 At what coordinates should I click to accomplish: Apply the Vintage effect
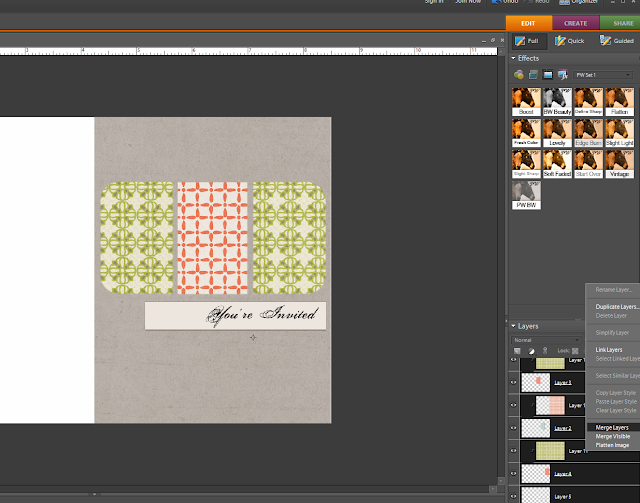coord(620,164)
